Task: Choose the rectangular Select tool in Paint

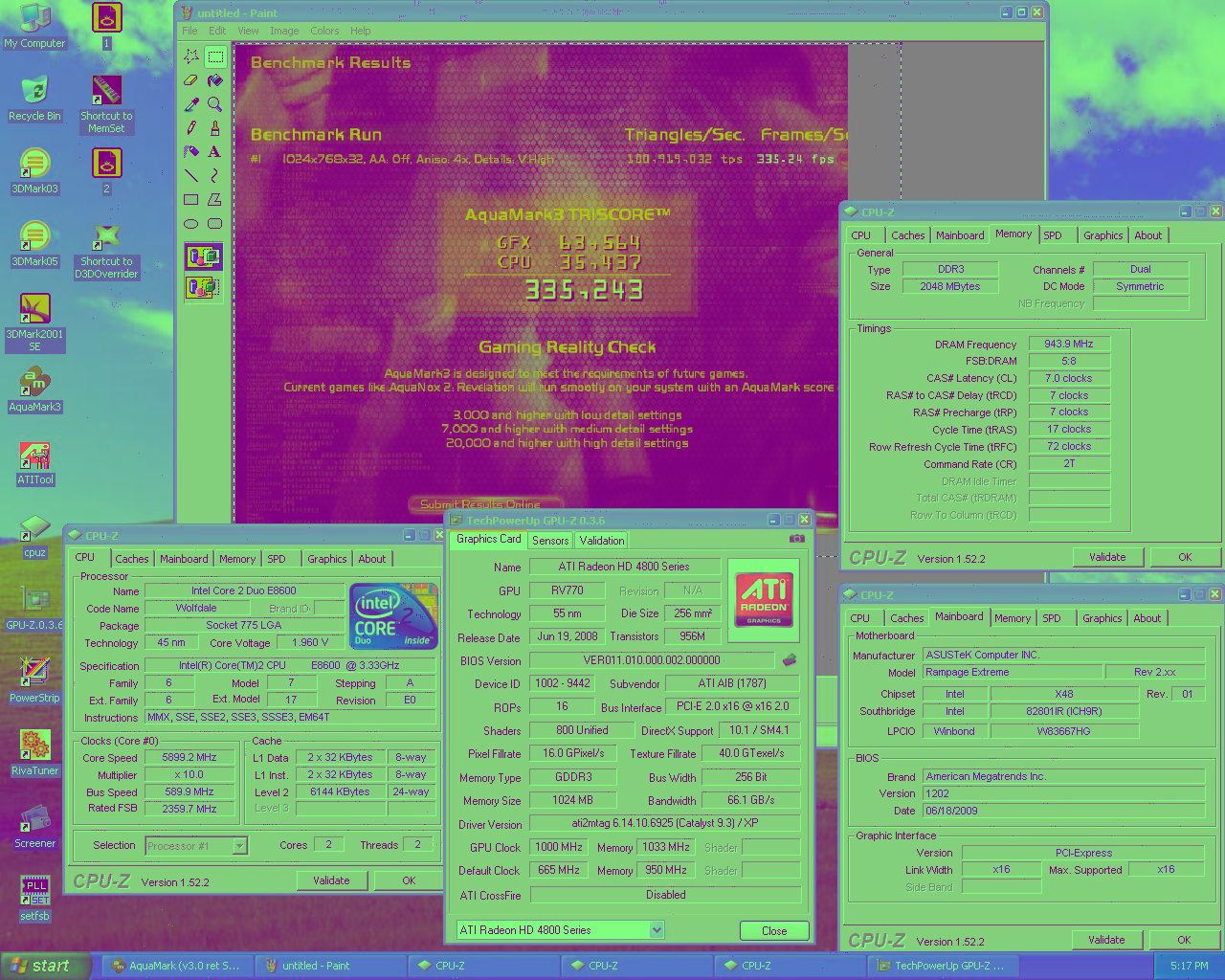Action: [215, 56]
